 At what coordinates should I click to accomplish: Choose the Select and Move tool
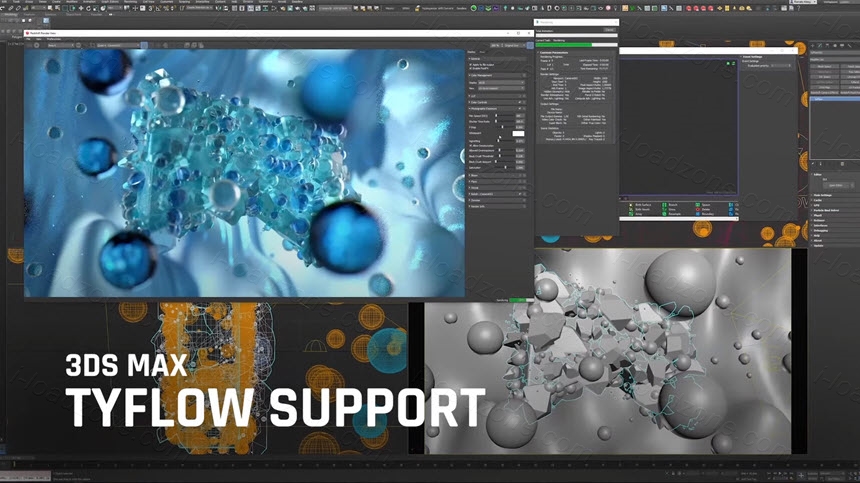tap(81, 8)
